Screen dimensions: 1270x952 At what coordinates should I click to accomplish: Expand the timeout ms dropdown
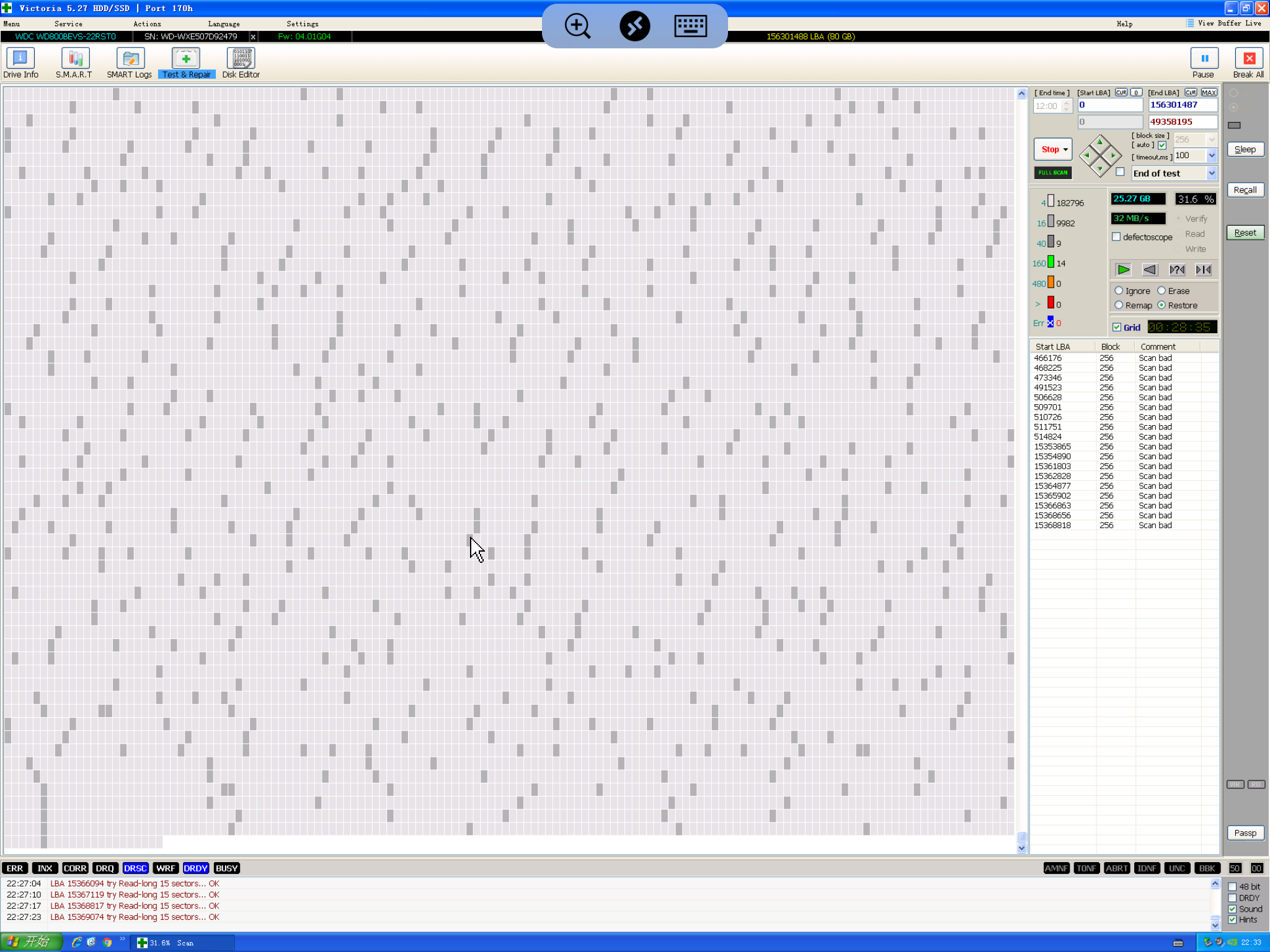pos(1212,156)
